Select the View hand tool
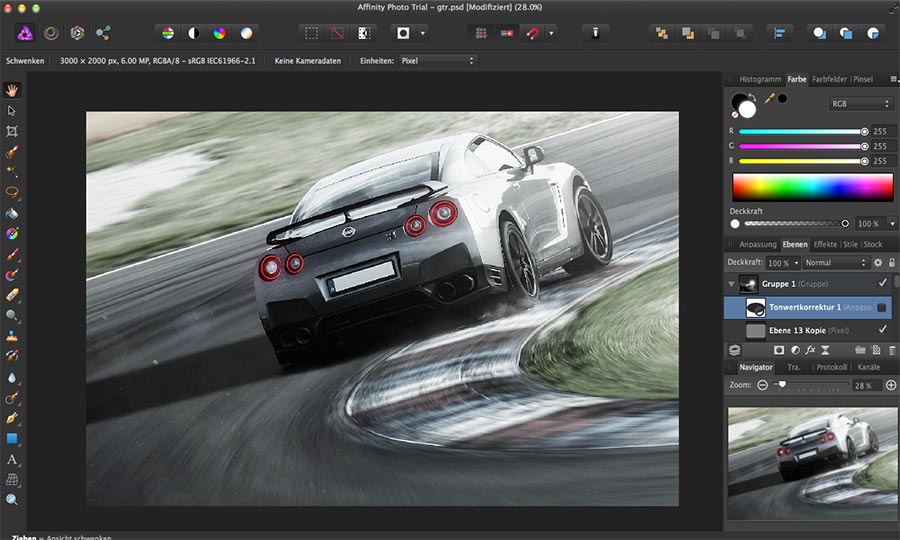 [12, 90]
